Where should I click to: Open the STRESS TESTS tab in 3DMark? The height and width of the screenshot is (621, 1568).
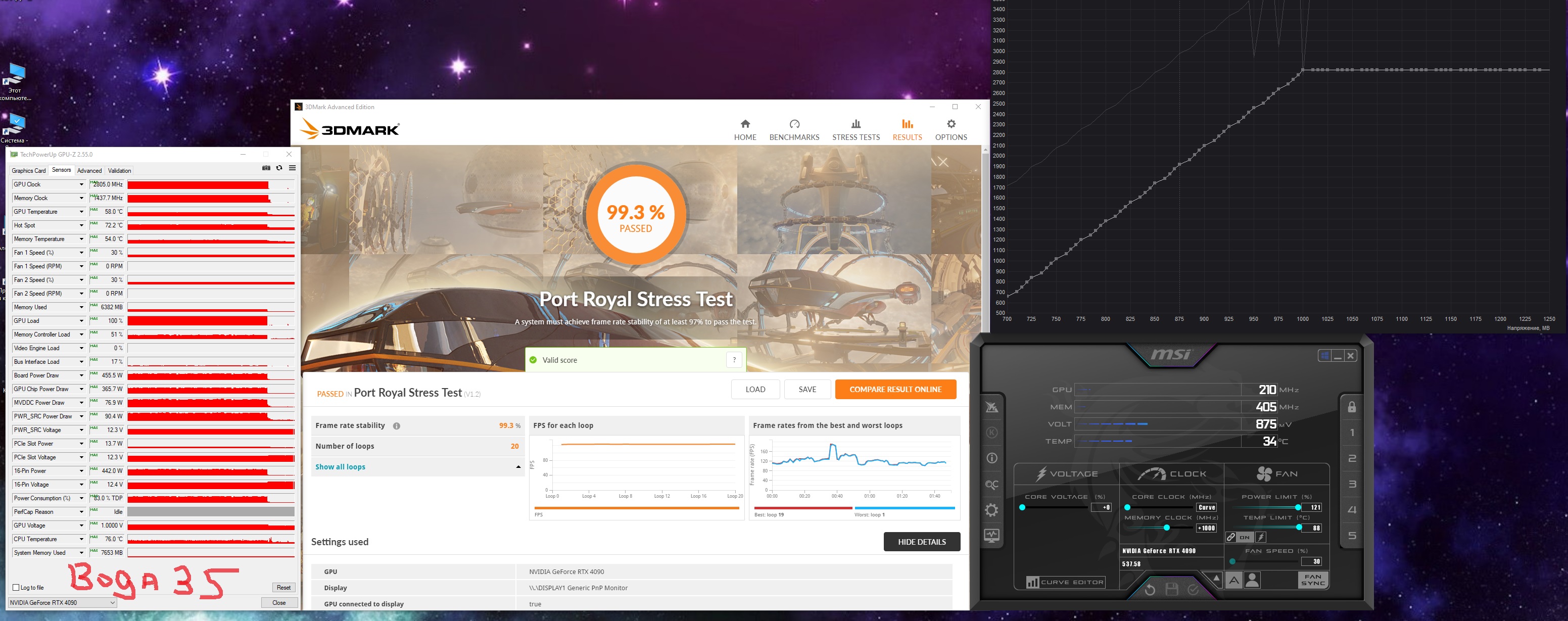pos(856,130)
